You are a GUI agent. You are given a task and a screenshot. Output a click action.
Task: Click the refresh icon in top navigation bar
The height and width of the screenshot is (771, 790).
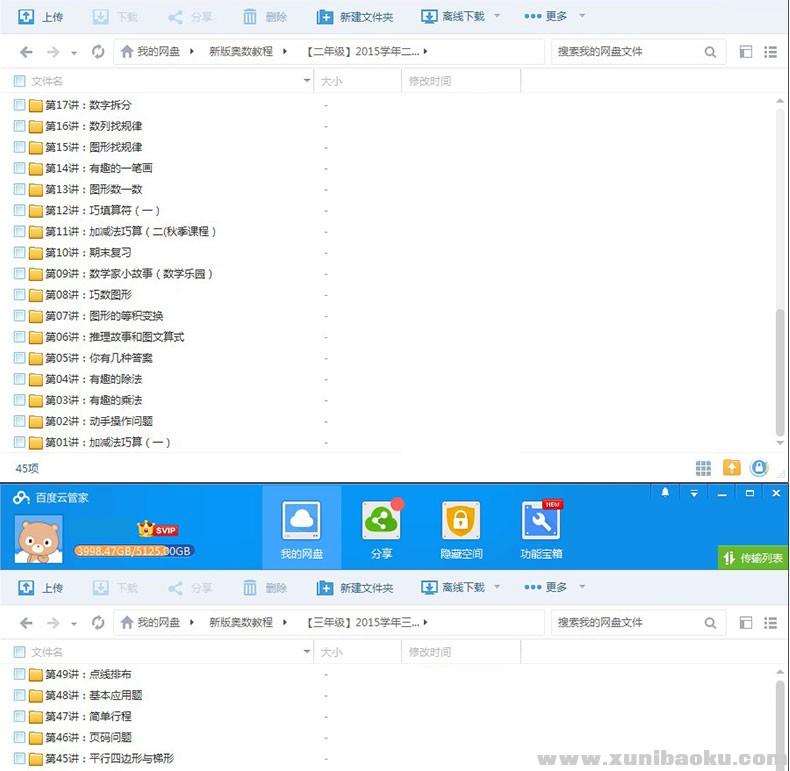98,52
